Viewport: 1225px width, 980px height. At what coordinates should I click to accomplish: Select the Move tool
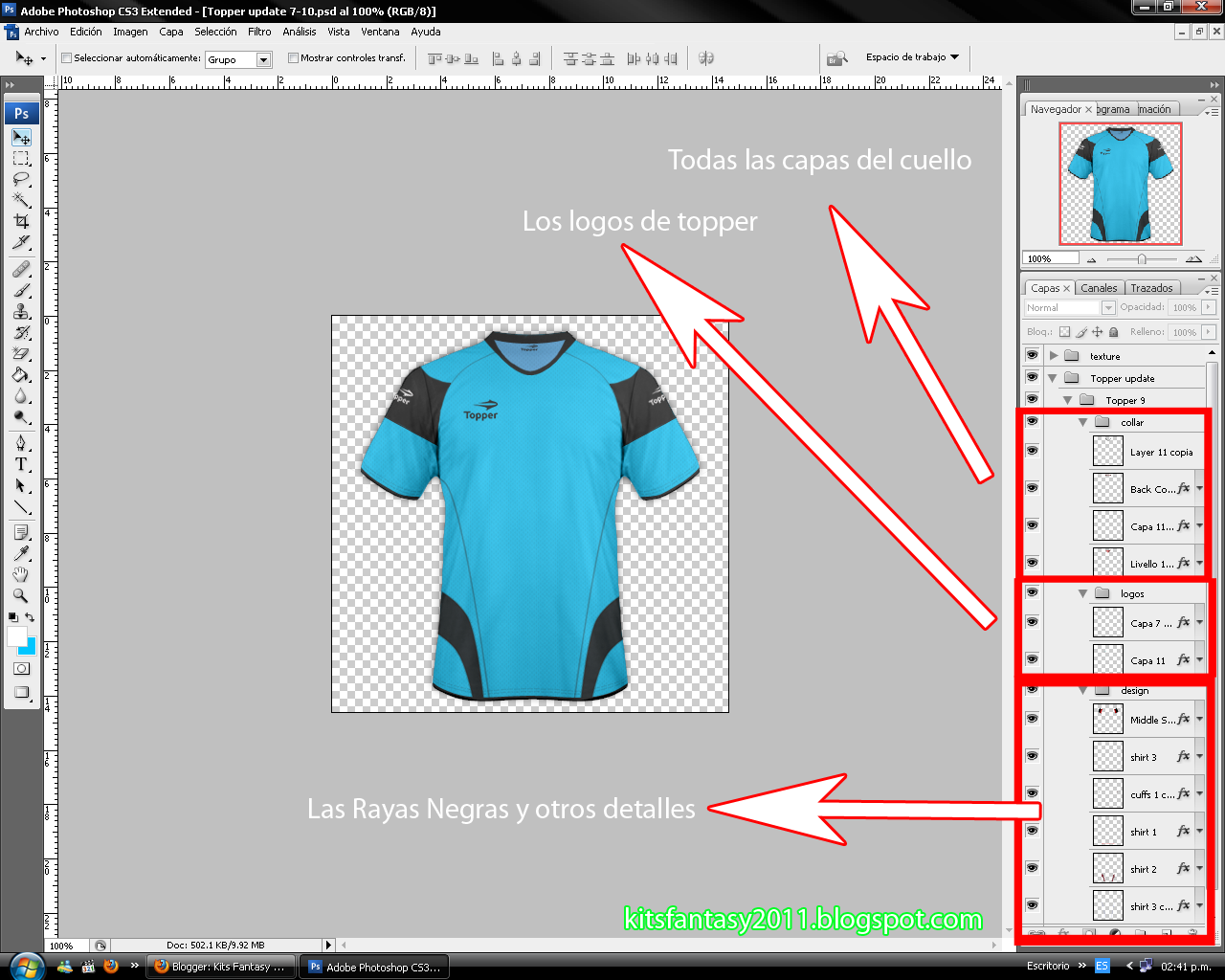(21, 137)
